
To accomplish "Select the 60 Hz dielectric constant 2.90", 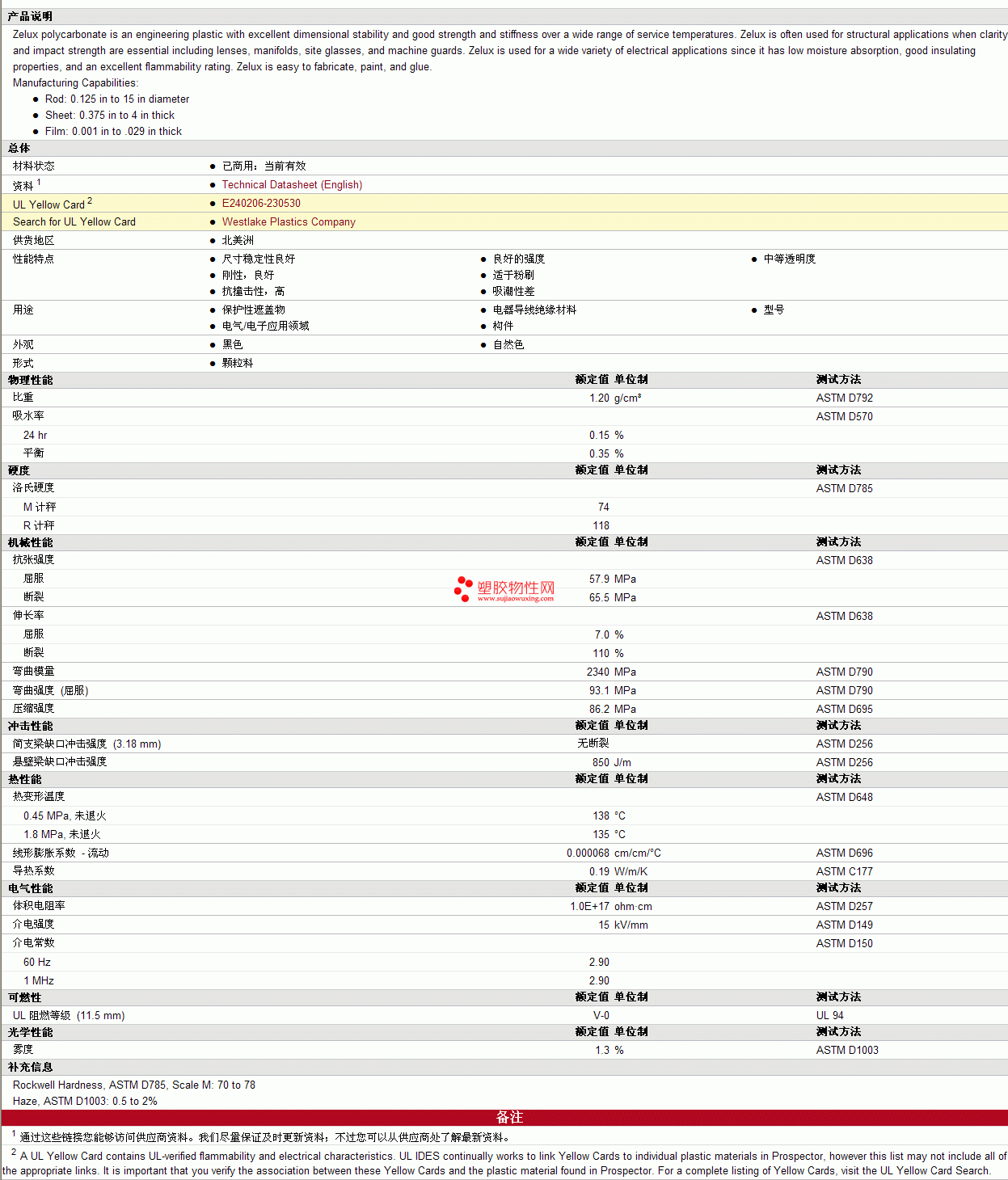I will pos(599,962).
